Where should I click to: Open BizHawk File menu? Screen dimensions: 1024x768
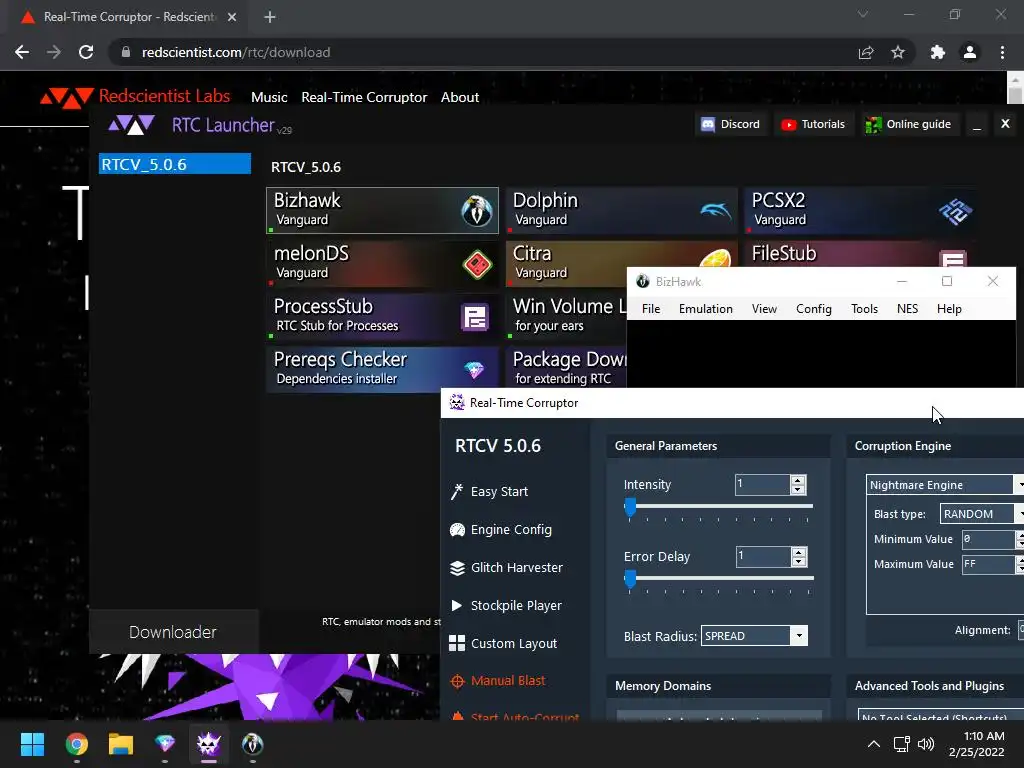(x=651, y=309)
